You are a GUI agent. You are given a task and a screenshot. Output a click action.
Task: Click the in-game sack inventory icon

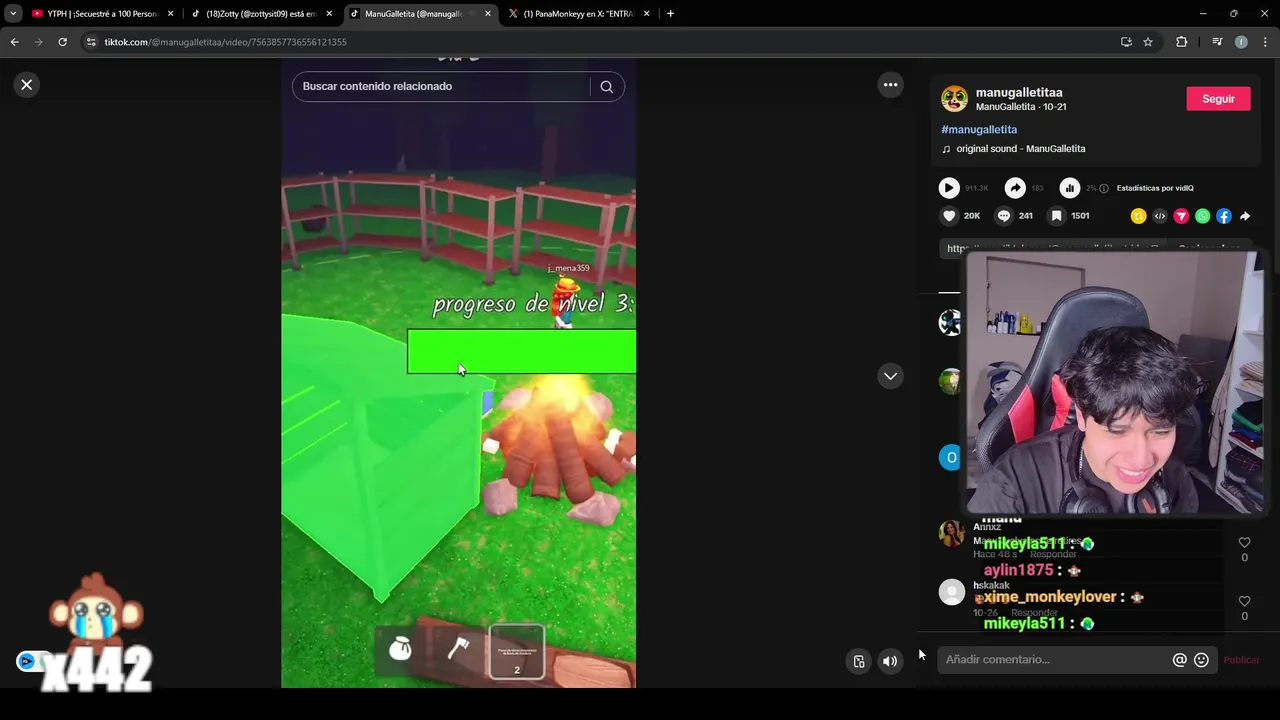click(x=400, y=649)
